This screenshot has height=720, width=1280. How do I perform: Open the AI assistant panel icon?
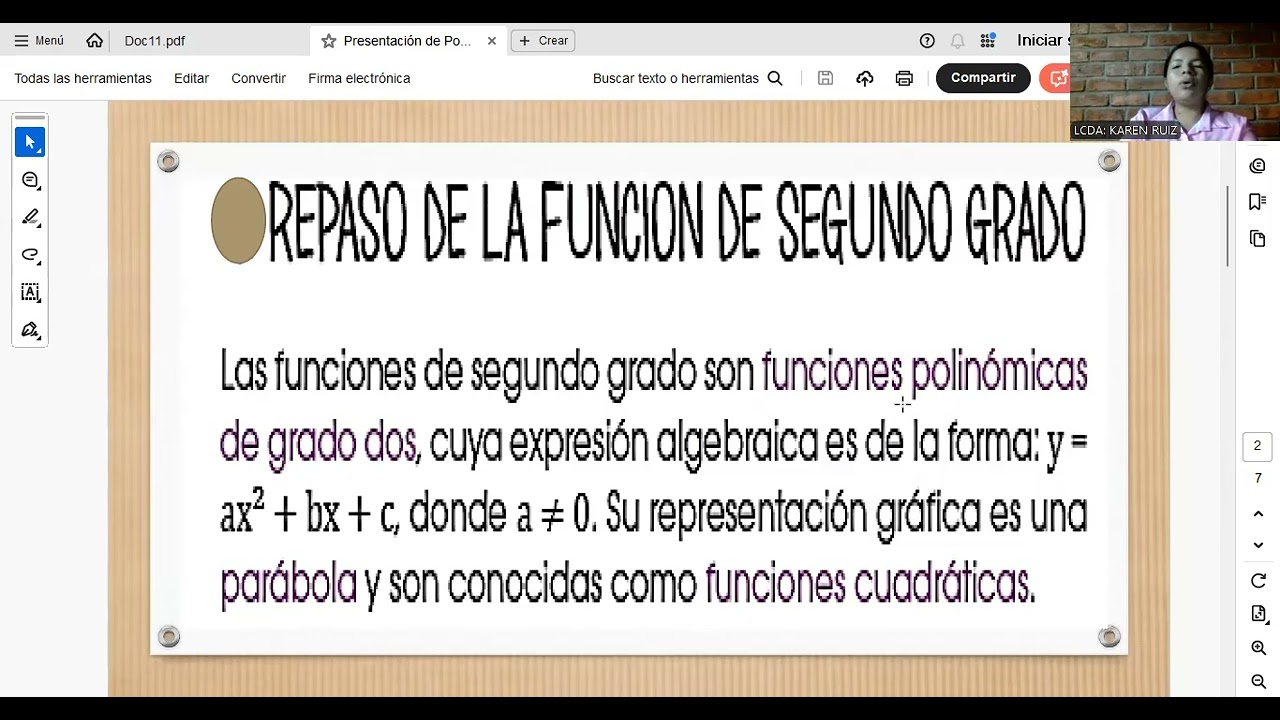[x=1258, y=166]
